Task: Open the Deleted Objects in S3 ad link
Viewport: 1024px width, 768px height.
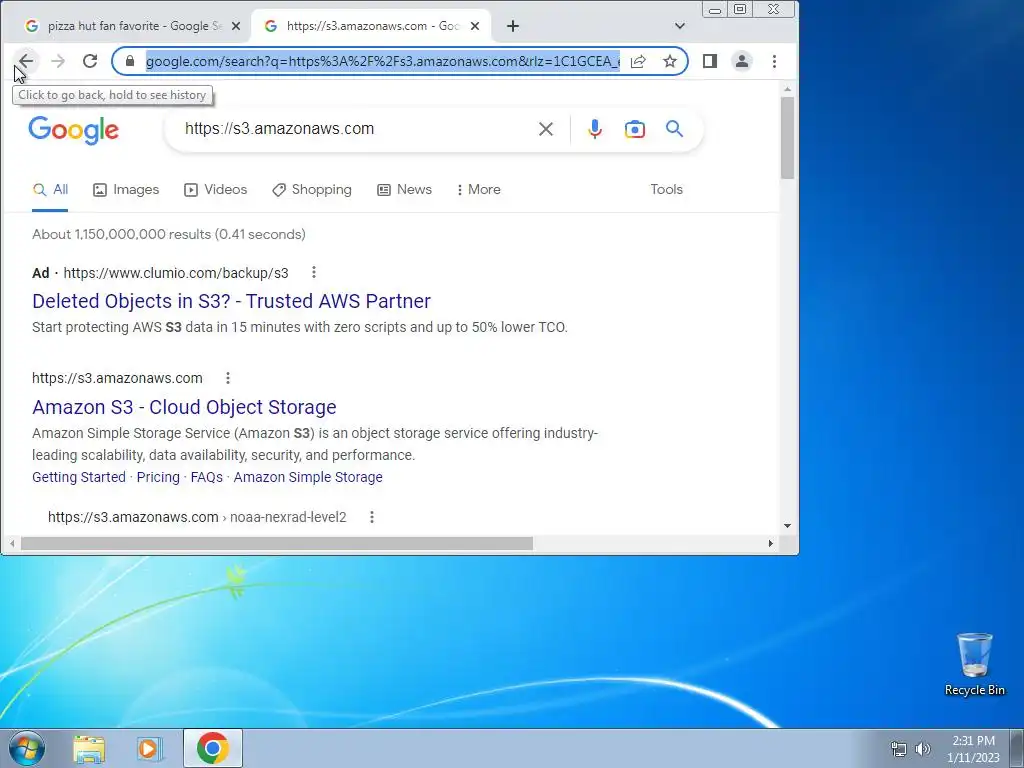Action: [231, 301]
